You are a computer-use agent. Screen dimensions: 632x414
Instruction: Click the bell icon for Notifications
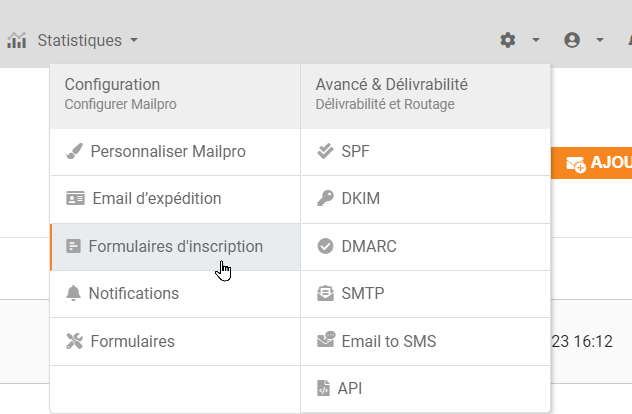click(x=73, y=293)
